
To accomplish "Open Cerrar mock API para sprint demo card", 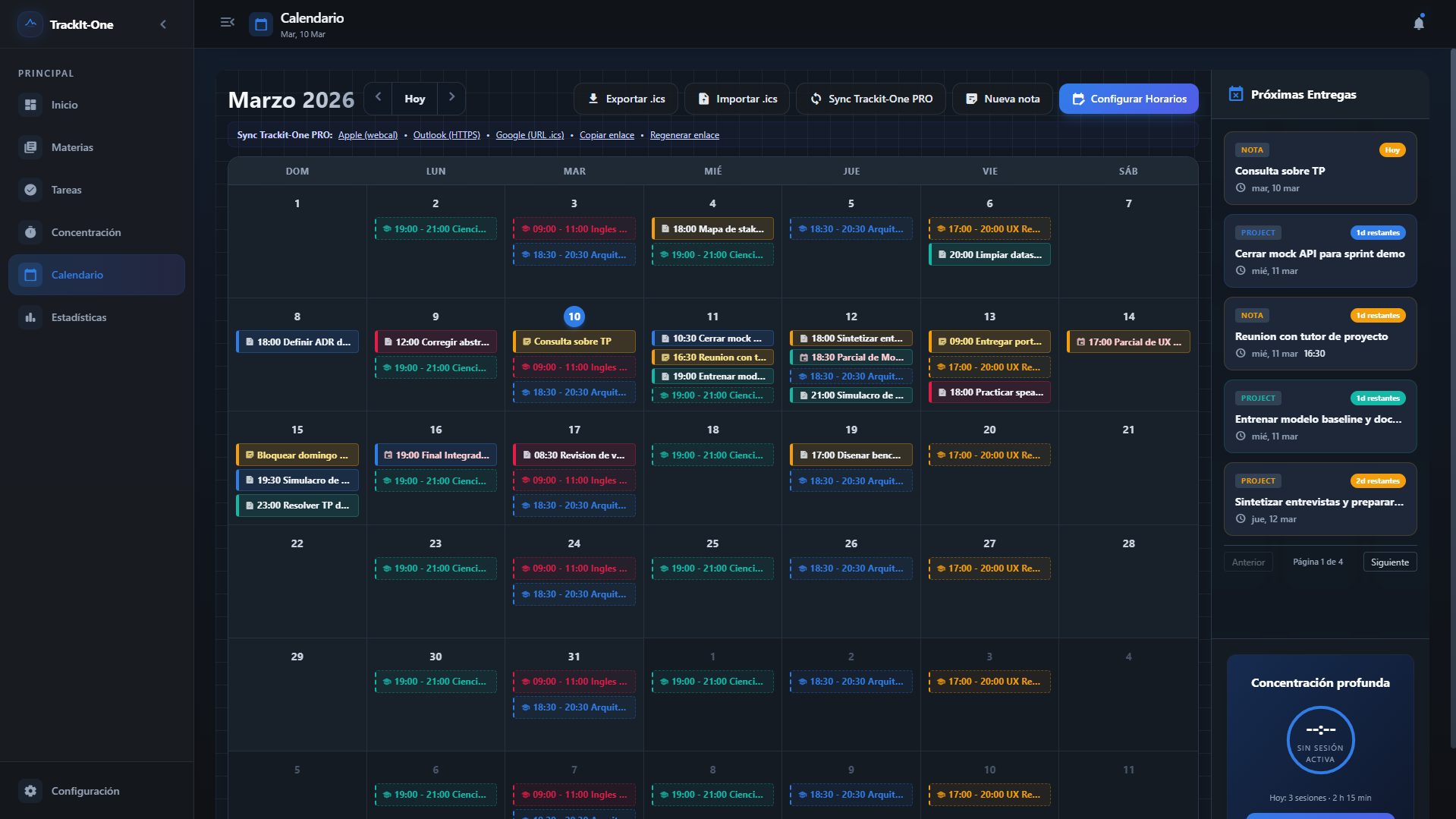I will [1320, 250].
